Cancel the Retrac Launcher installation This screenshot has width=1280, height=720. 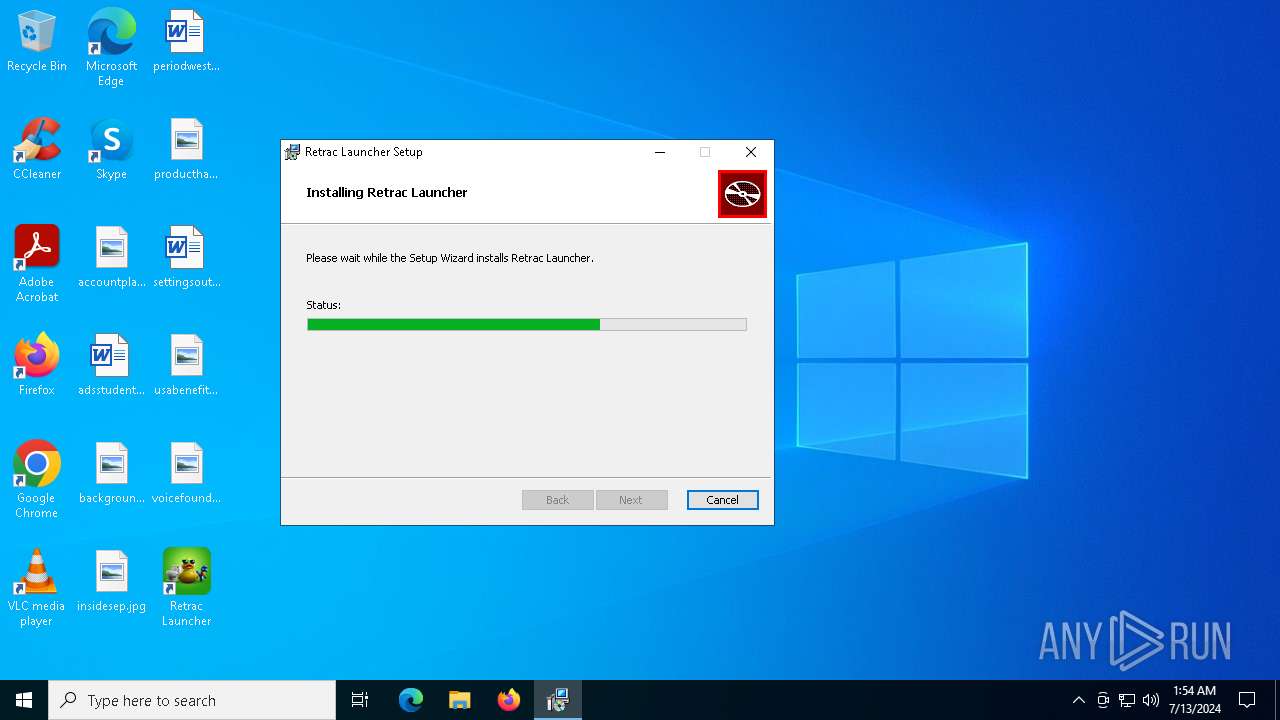click(x=722, y=500)
